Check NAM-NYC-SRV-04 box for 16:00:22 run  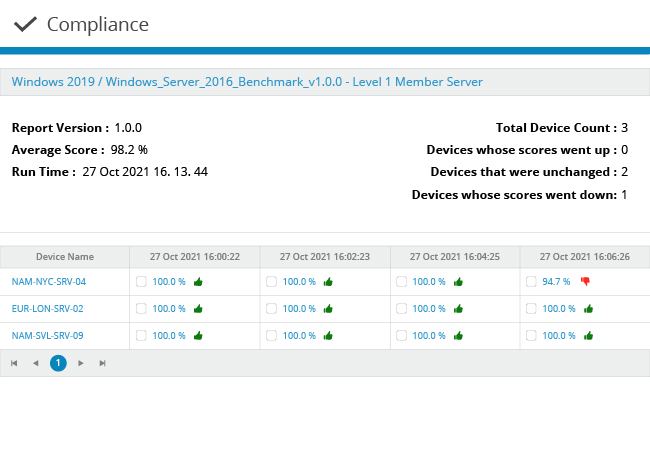[x=141, y=282]
